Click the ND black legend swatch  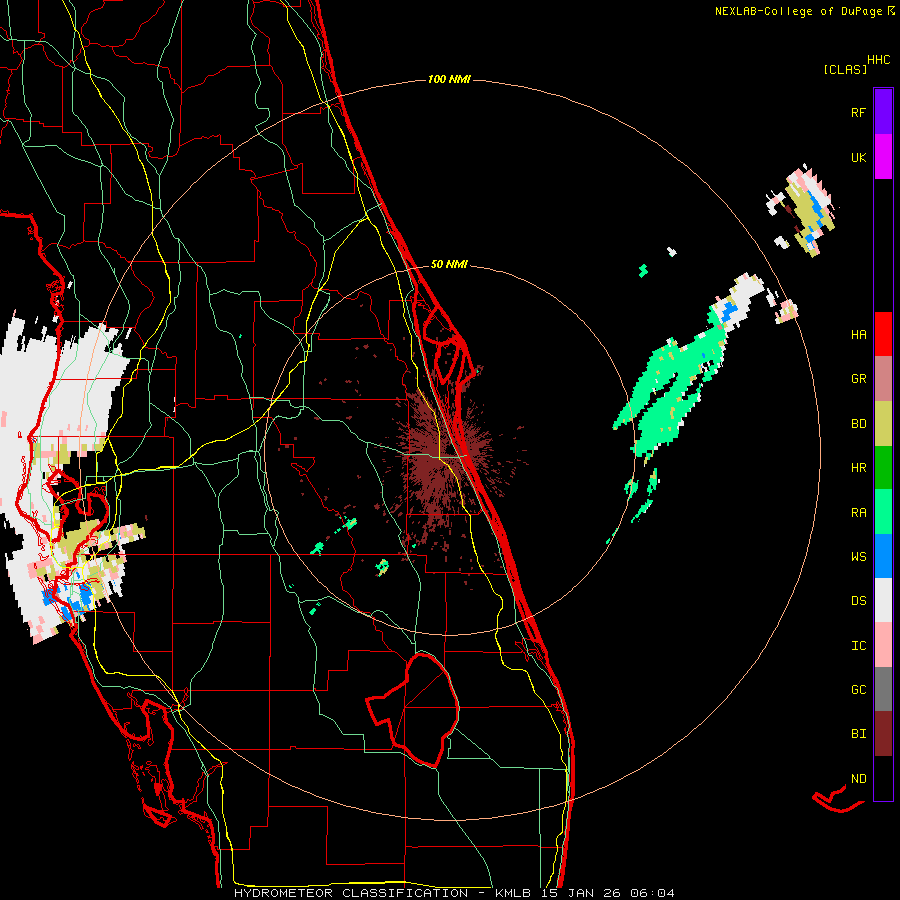point(883,778)
